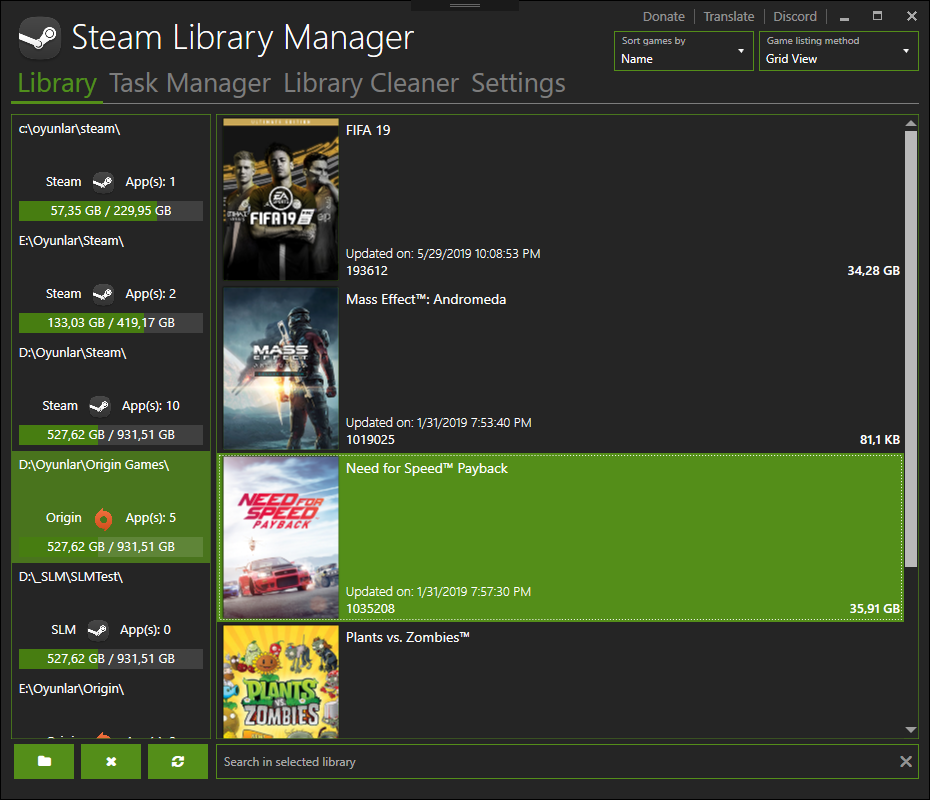Image resolution: width=930 pixels, height=800 pixels.
Task: Click Steam icon in c:\oyunlar\steam\ library
Action: 103,182
